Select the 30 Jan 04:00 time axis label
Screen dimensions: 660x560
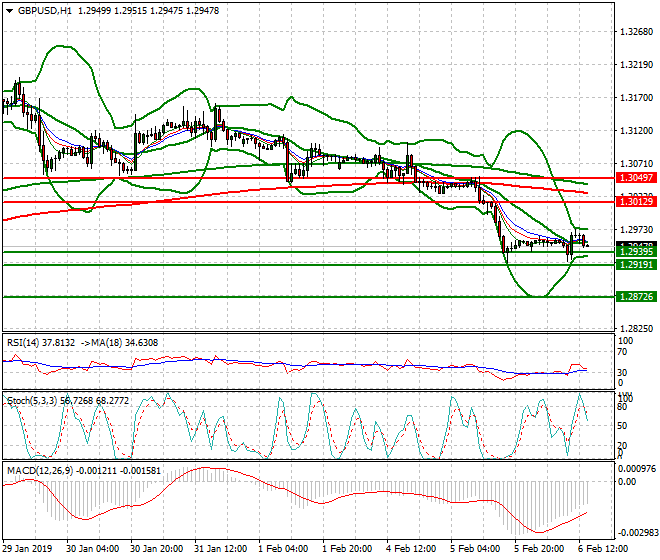pyautogui.click(x=93, y=549)
